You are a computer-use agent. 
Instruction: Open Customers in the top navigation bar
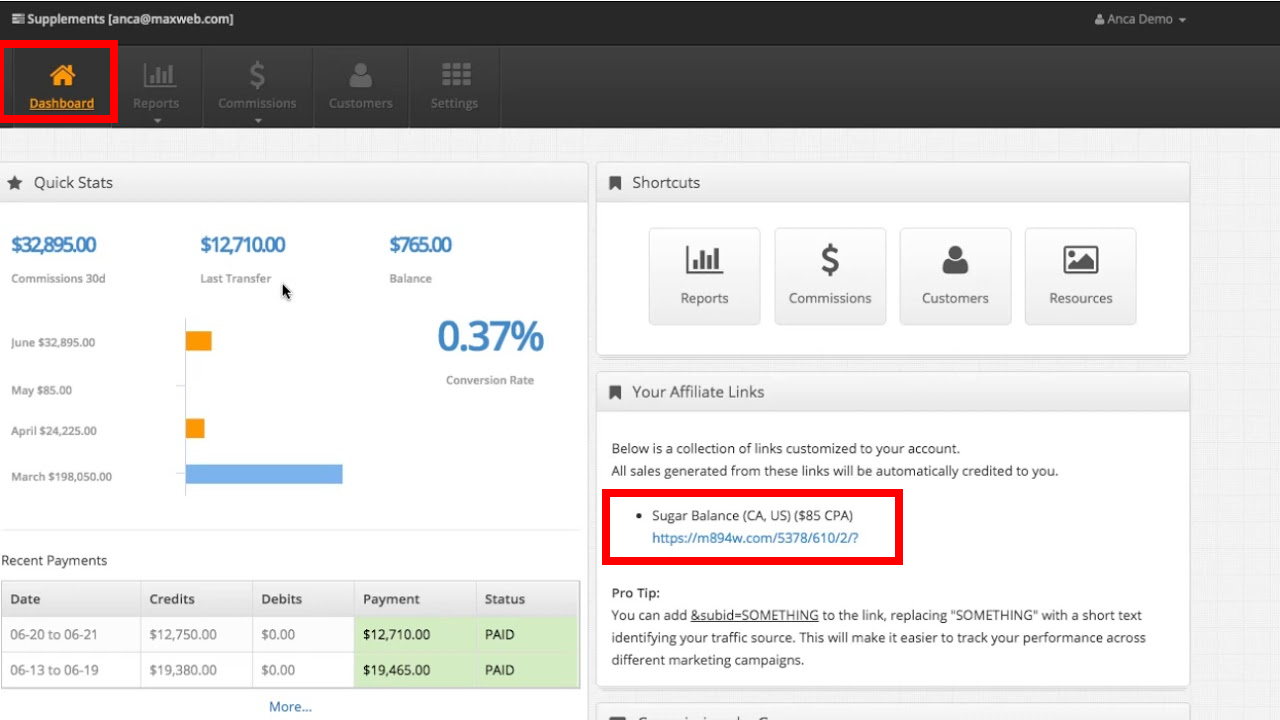(361, 86)
